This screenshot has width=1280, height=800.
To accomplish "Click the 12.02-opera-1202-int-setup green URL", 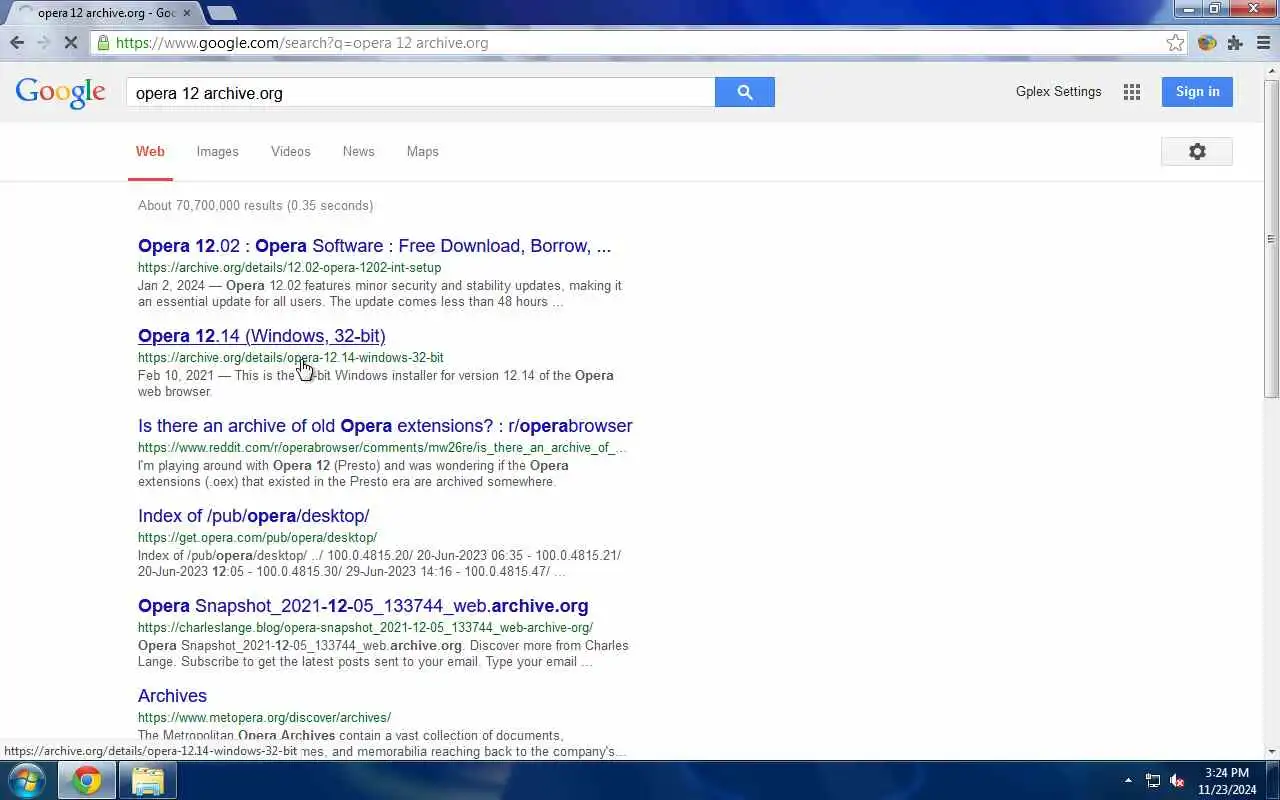I will click(x=289, y=268).
